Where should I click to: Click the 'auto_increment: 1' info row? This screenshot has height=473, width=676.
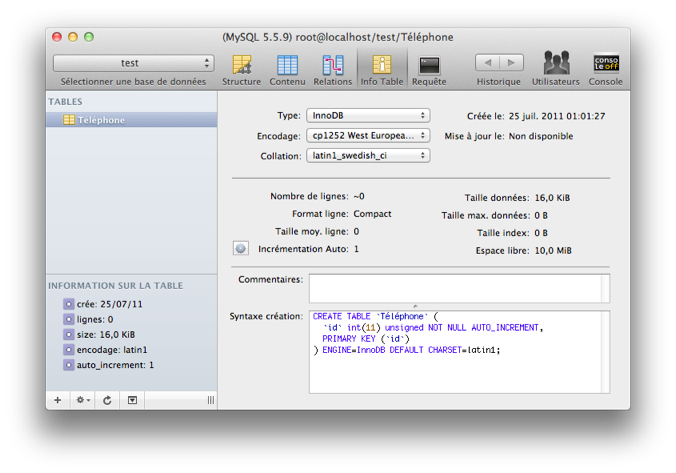tap(108, 365)
